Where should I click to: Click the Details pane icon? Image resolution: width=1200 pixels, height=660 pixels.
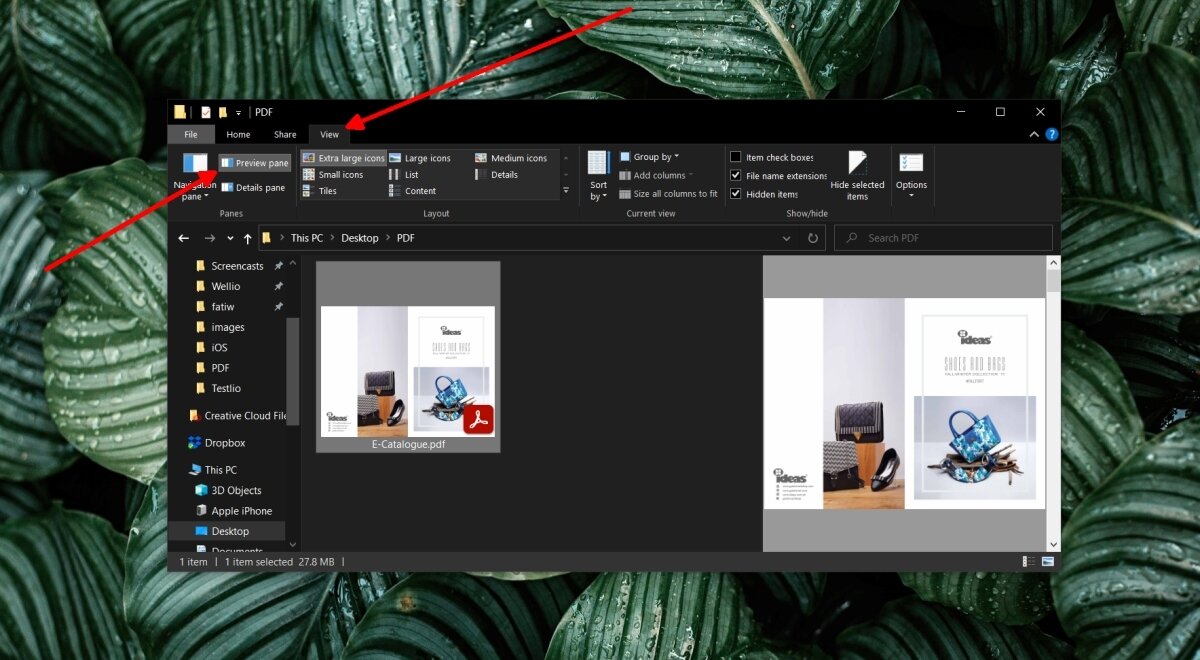(x=228, y=187)
